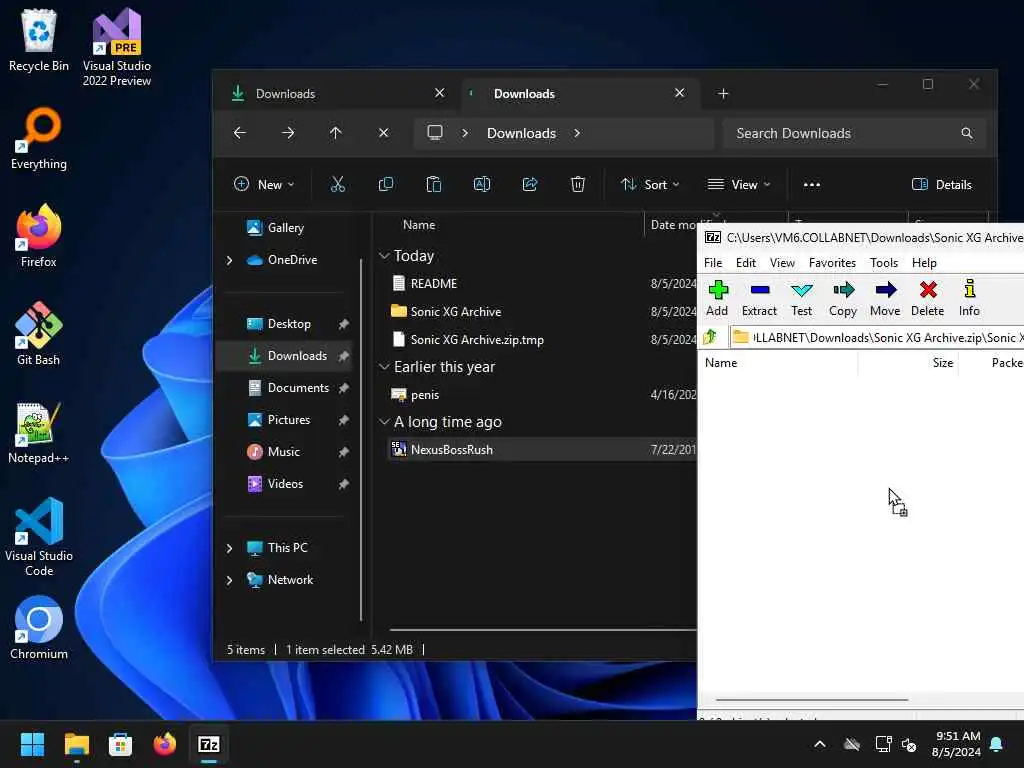Open Recycle Bin desktop icon

pyautogui.click(x=39, y=40)
